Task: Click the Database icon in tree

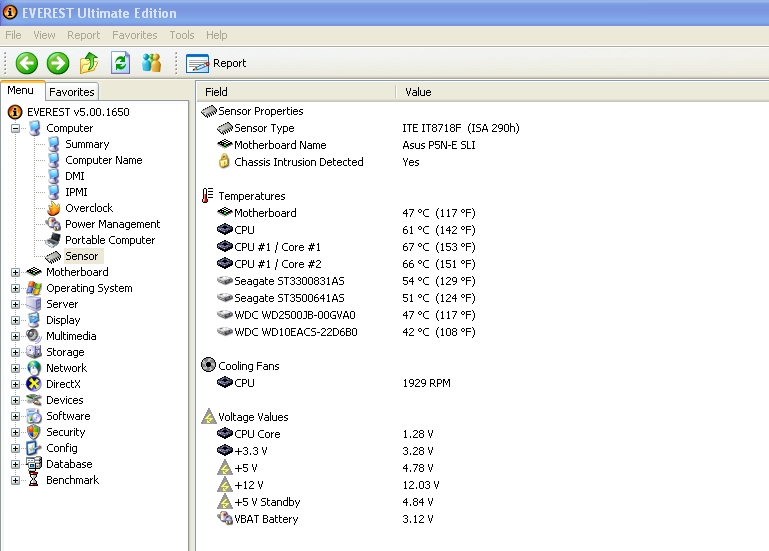Action: pyautogui.click(x=34, y=464)
